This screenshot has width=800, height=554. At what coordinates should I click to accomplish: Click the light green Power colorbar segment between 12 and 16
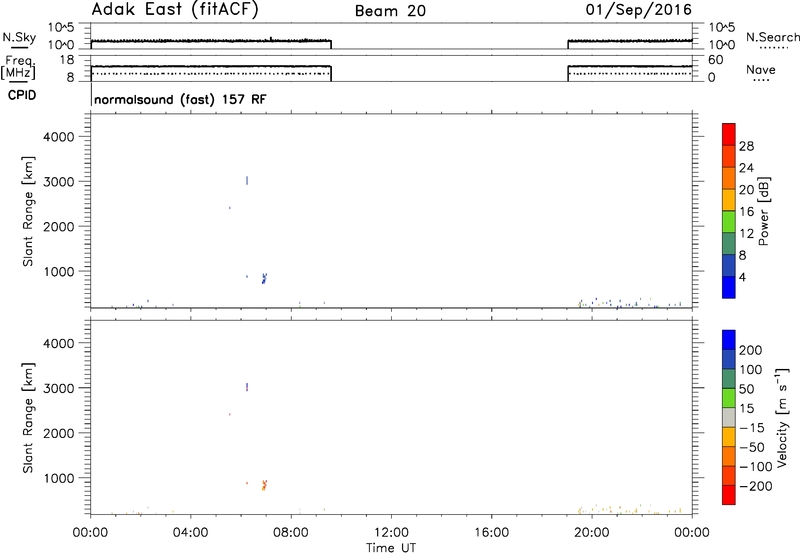(x=729, y=222)
